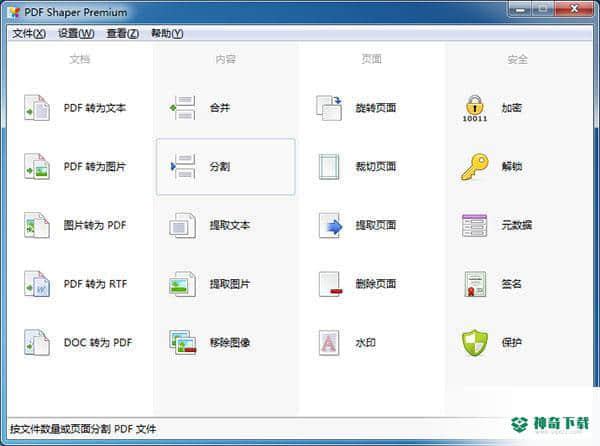Viewport: 600px width, 446px height.
Task: Select the 分割 label text
Action: point(220,166)
